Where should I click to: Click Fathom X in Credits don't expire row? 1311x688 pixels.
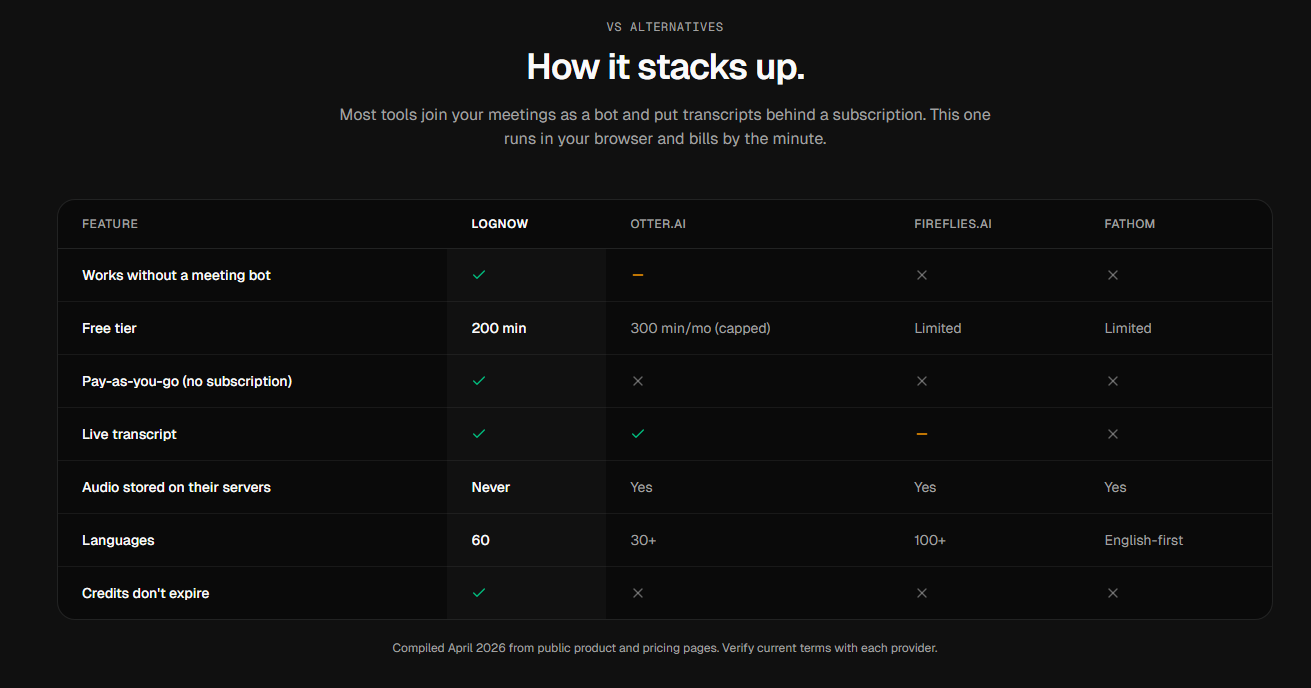point(1113,593)
